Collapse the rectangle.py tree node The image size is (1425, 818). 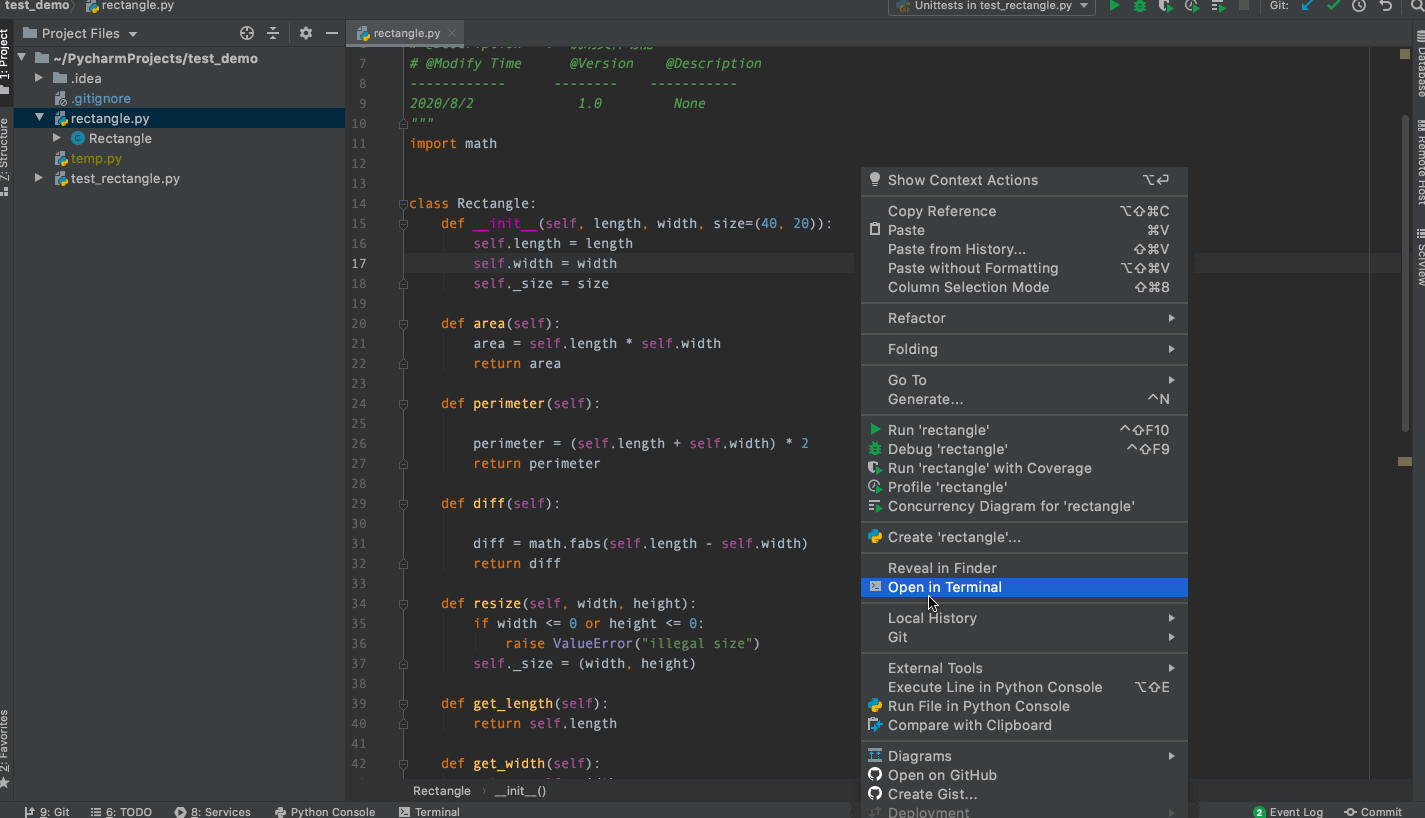pos(39,118)
